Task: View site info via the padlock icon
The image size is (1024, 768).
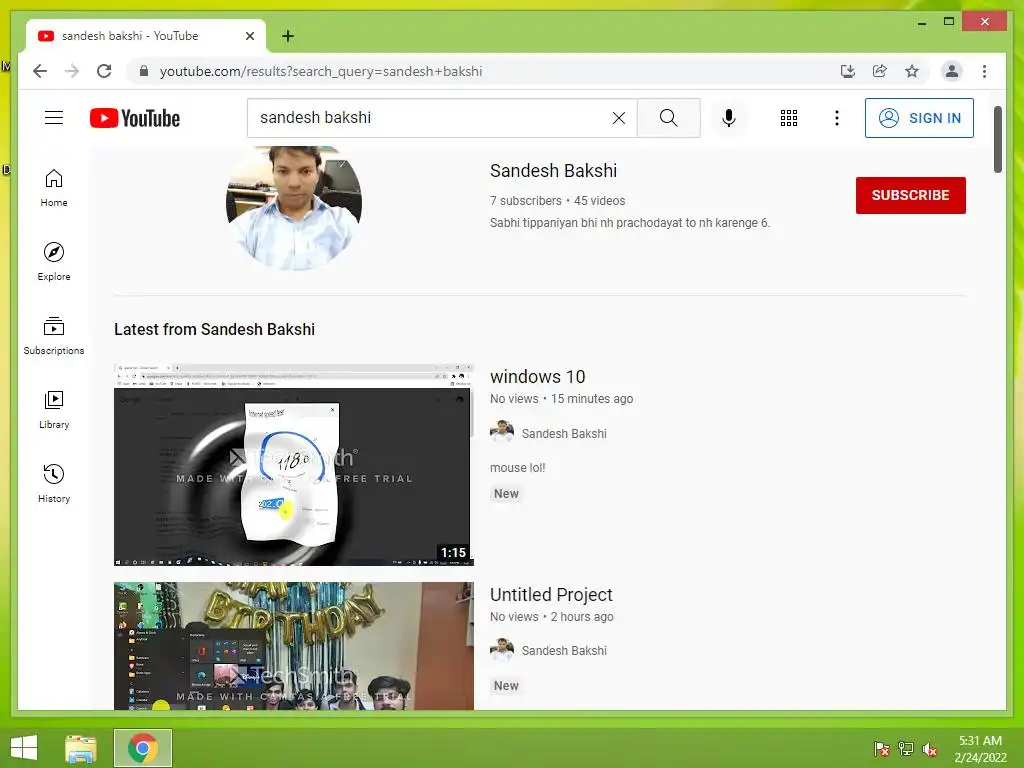Action: click(144, 71)
